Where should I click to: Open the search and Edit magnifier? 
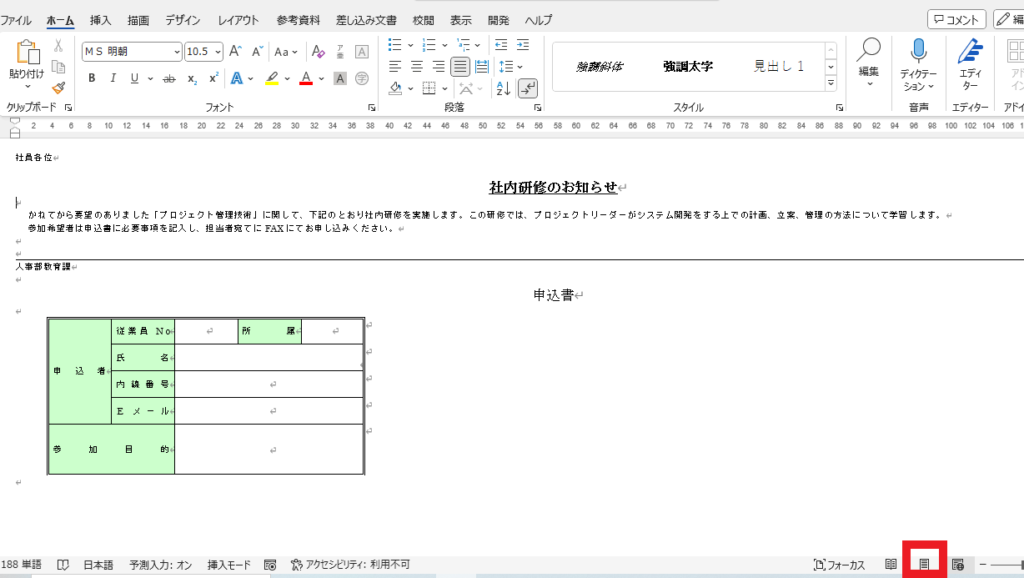point(869,50)
